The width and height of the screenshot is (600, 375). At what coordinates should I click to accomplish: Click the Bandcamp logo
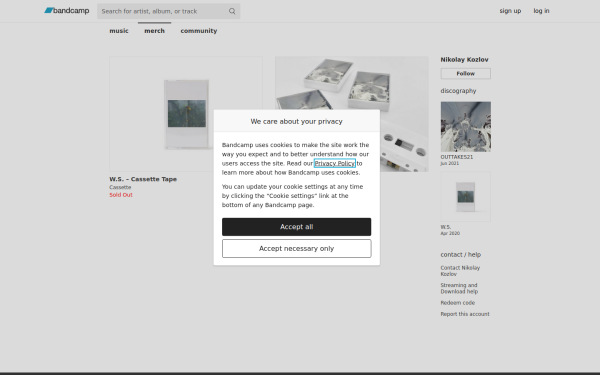67,11
